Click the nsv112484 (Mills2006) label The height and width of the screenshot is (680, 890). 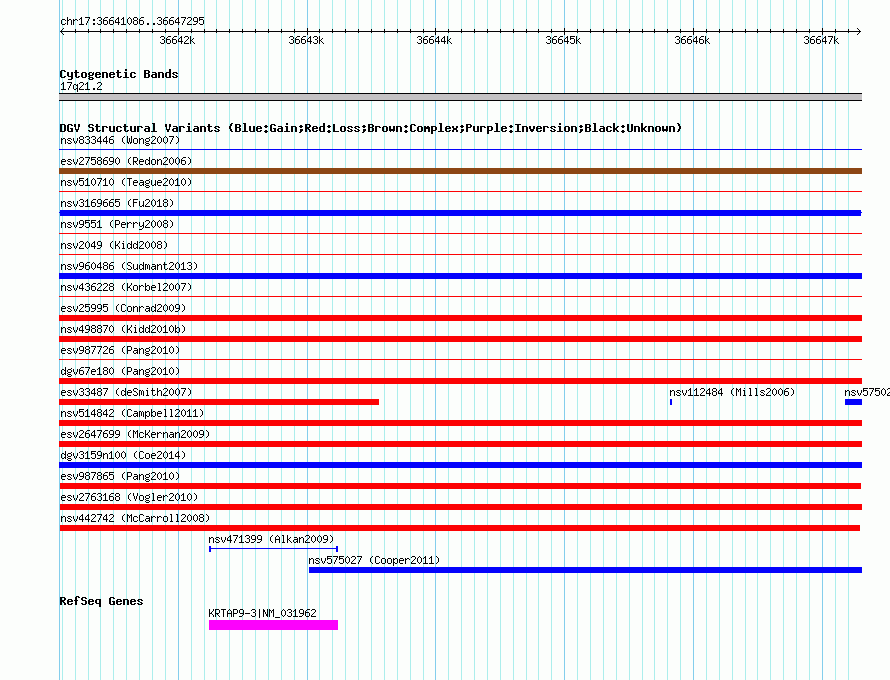732,392
